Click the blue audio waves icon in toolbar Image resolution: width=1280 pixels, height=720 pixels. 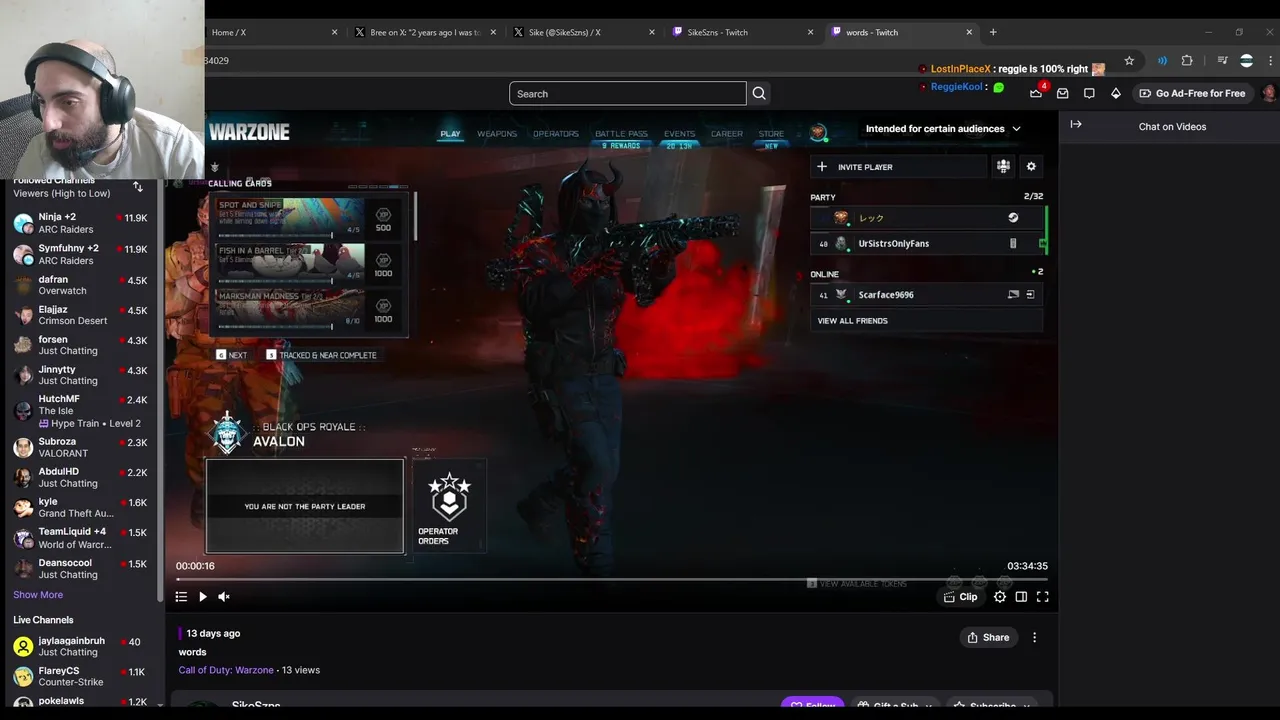tap(1162, 61)
